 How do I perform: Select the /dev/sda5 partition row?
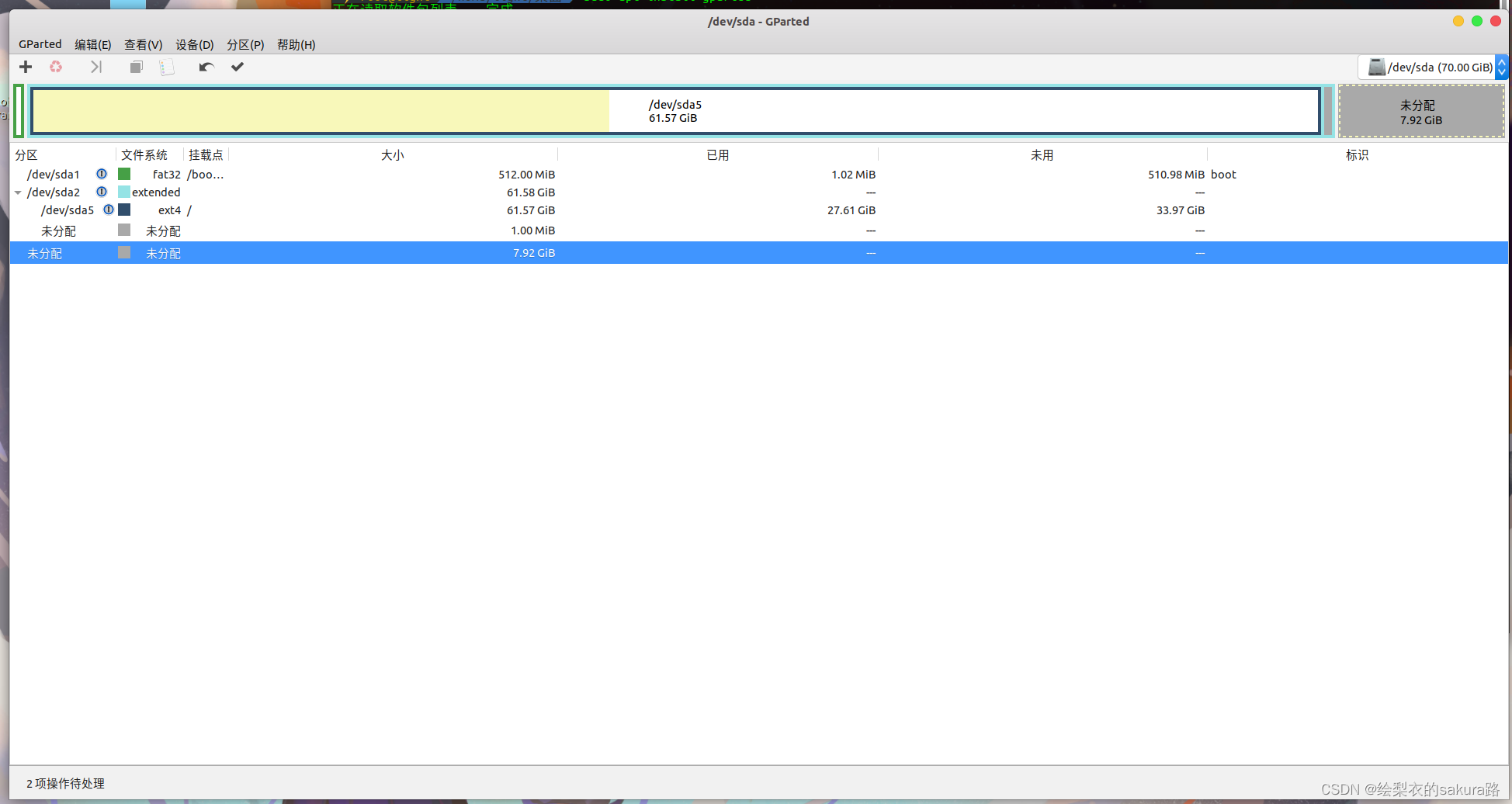point(759,210)
